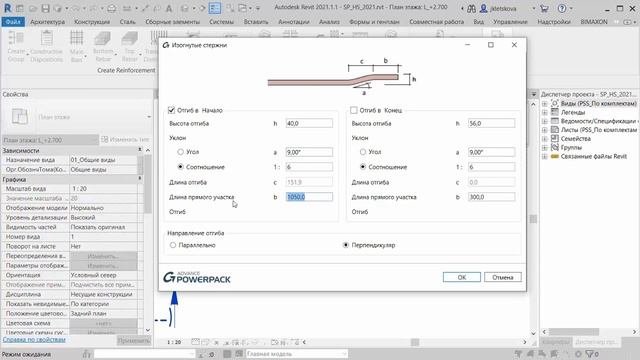Expand the Семейства tree node
Image resolution: width=640 pixels, height=360 pixels.
click(x=545, y=139)
